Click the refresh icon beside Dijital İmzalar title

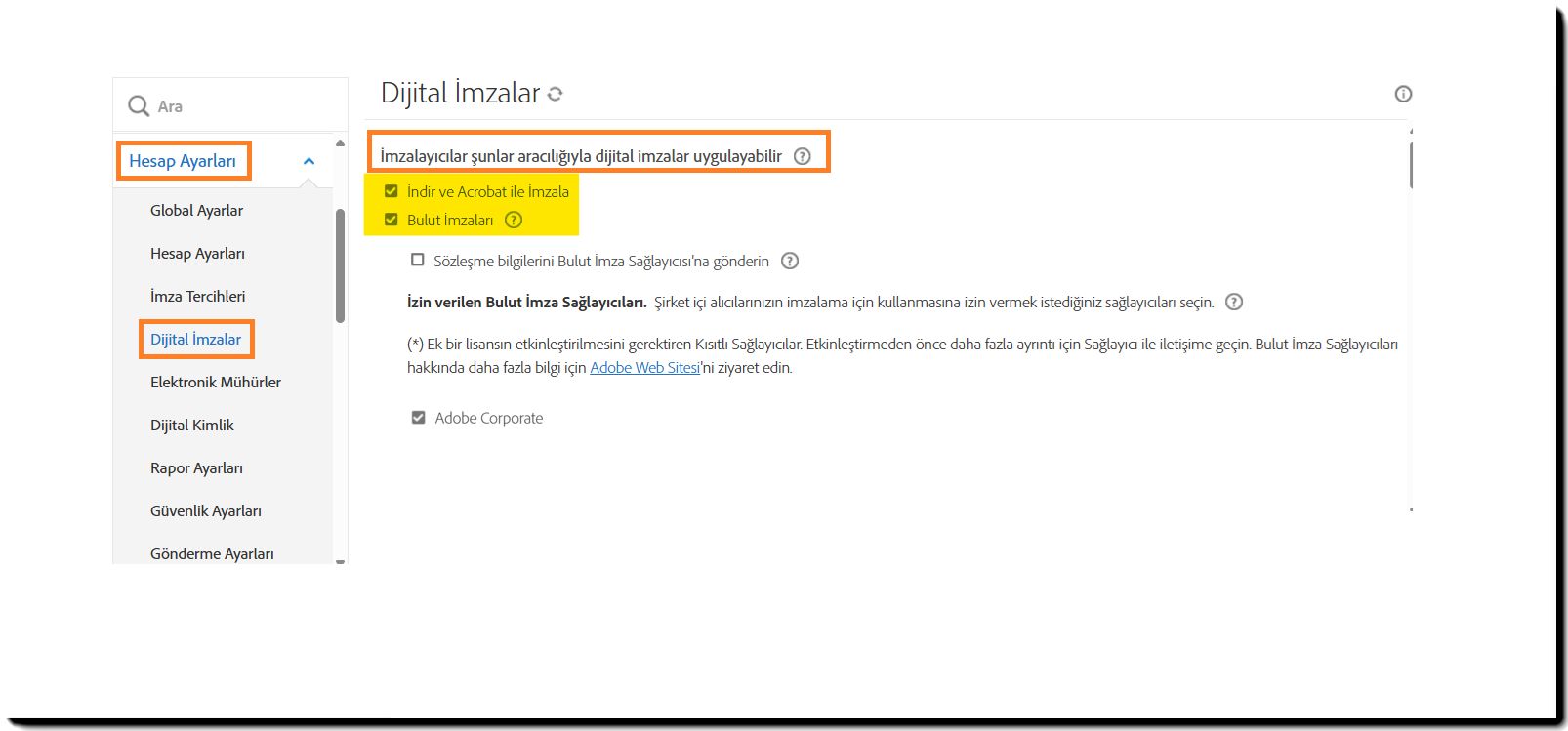[556, 94]
